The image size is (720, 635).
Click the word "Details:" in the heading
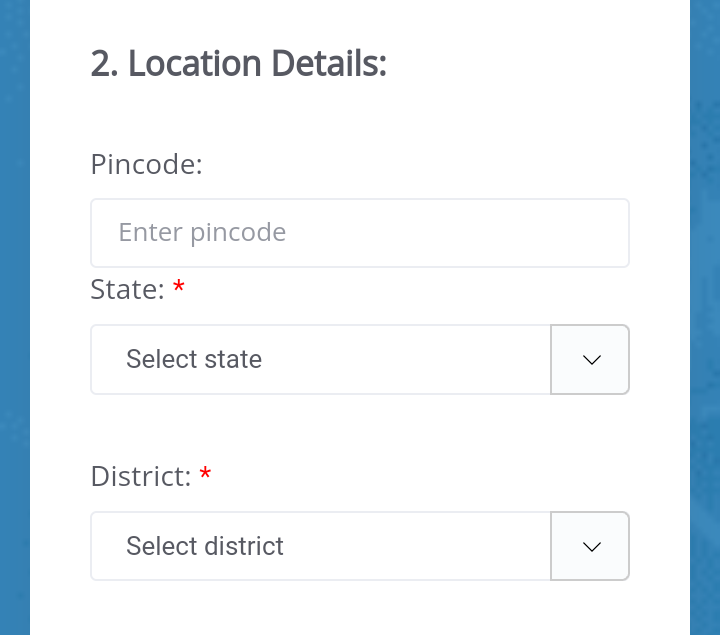pos(328,65)
